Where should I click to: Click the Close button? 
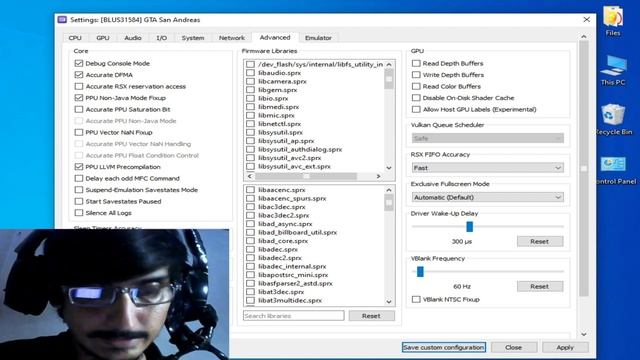tap(513, 347)
